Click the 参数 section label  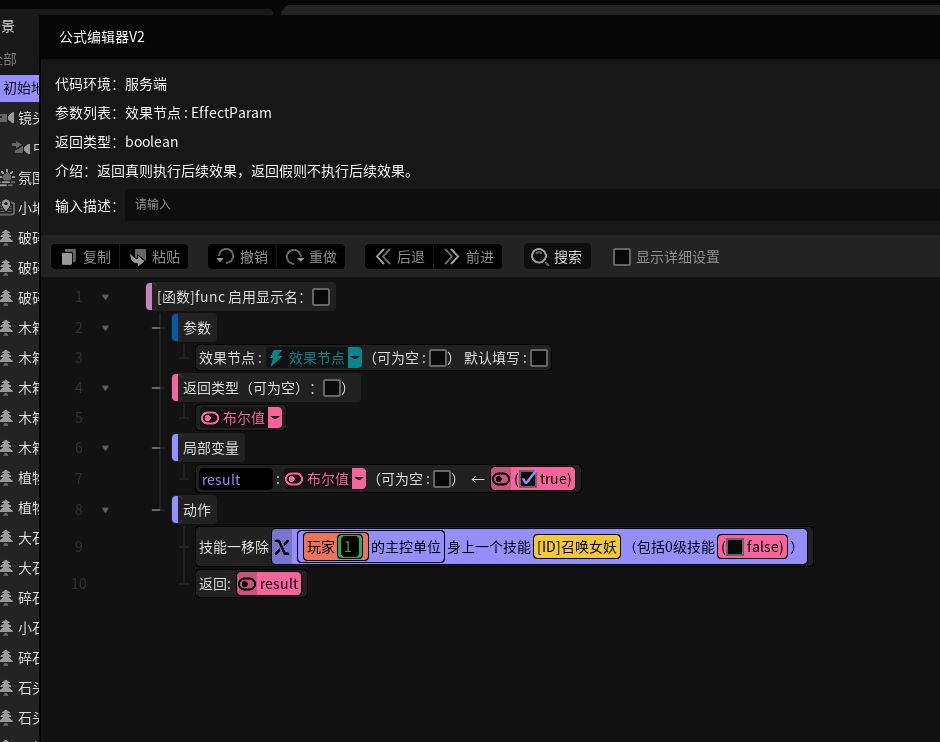197,328
